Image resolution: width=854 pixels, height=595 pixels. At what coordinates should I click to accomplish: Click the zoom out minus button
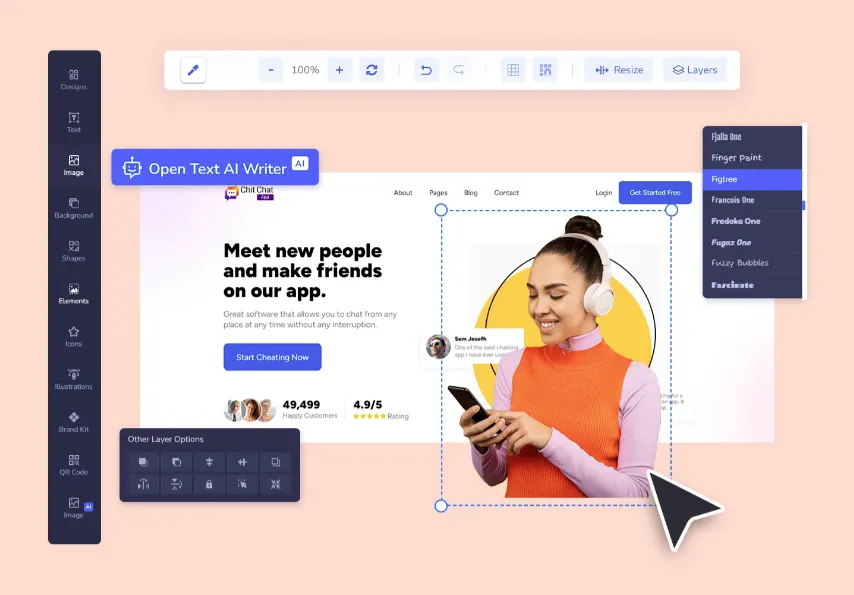click(270, 70)
